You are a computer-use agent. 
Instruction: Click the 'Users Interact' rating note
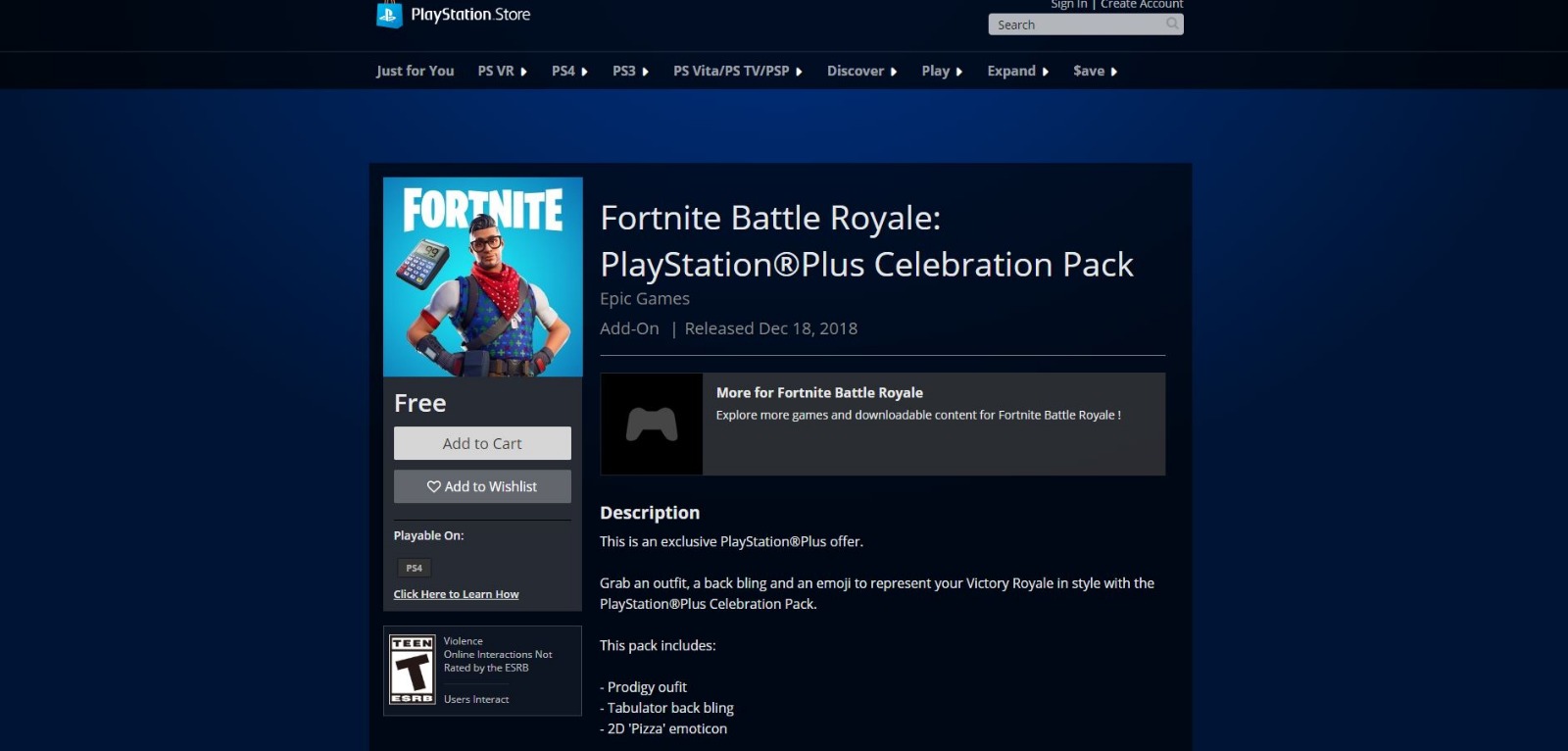pos(476,699)
